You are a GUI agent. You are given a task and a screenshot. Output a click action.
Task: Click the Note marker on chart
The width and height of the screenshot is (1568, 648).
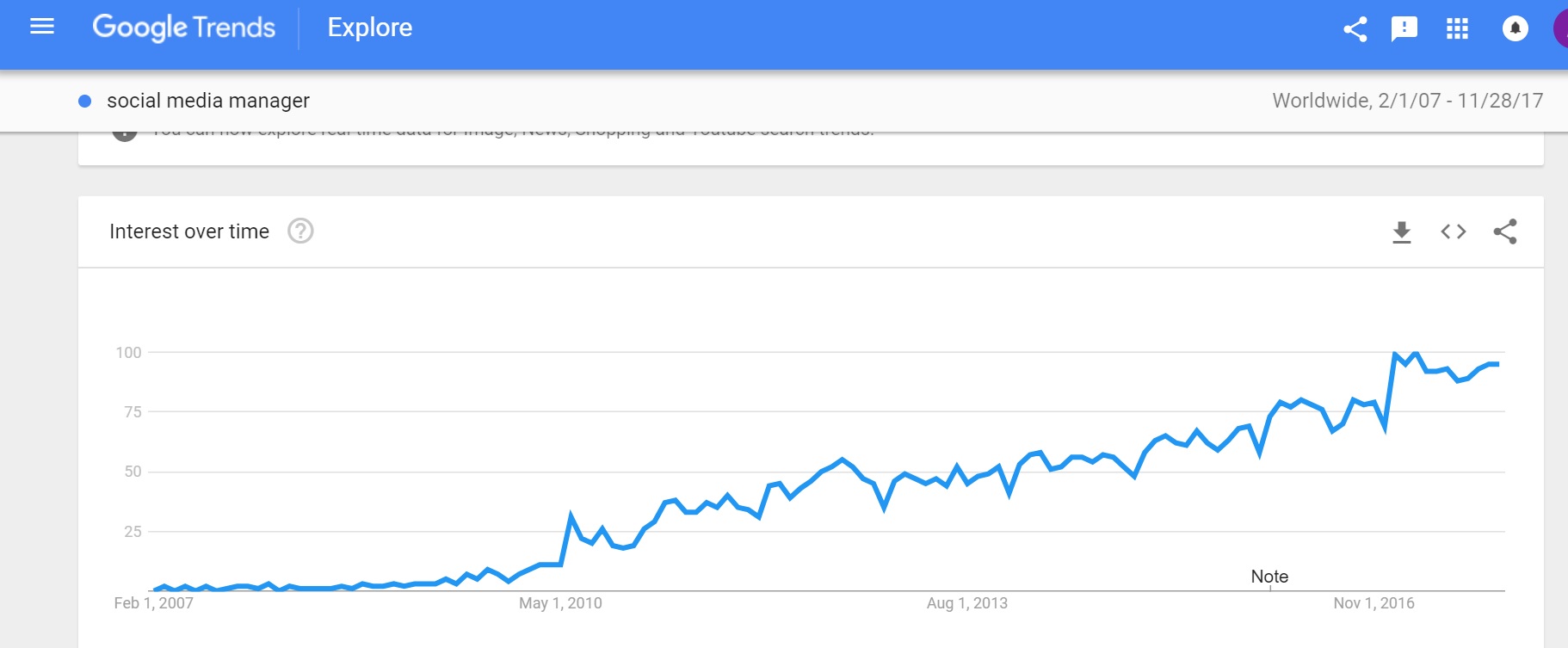[1269, 577]
